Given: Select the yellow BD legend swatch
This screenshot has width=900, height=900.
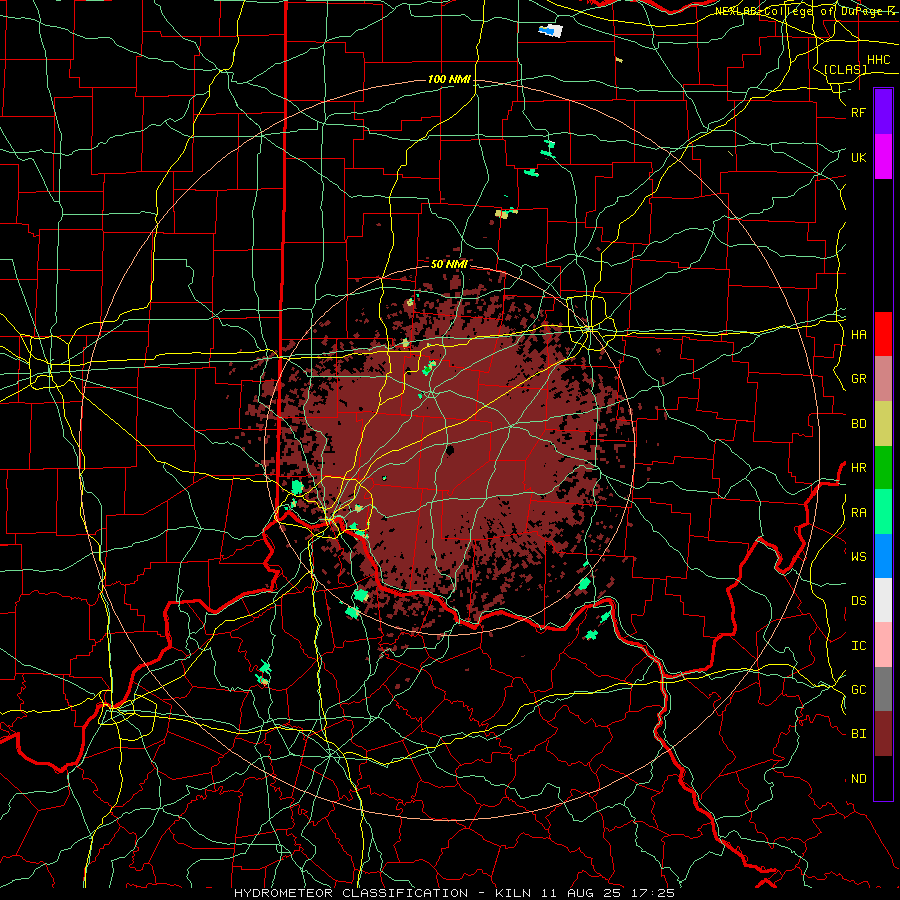Looking at the screenshot, I should point(883,423).
